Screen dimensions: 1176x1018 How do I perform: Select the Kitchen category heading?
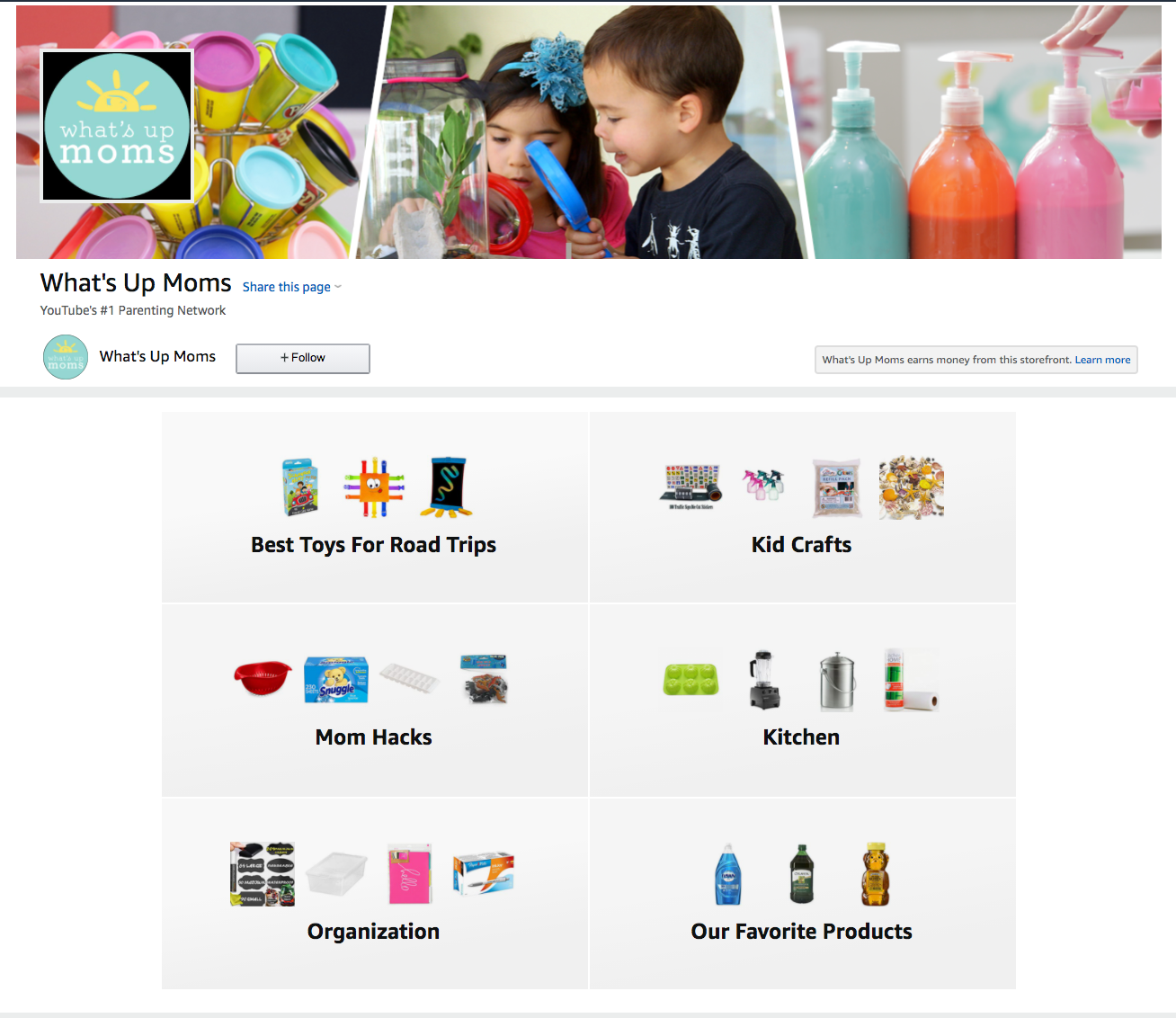[802, 737]
